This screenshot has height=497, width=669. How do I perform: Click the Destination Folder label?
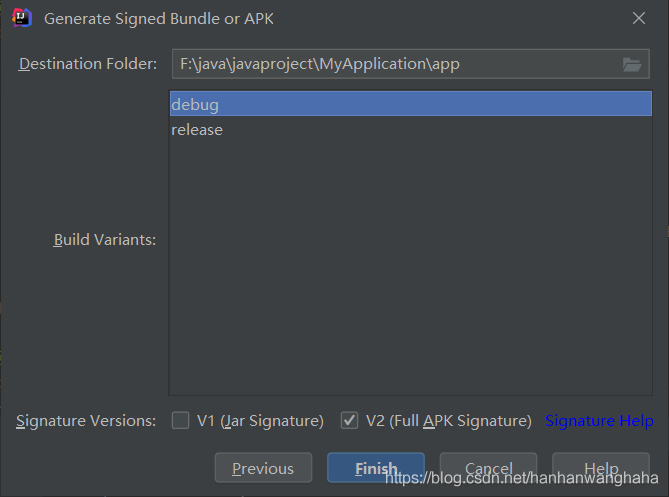88,64
